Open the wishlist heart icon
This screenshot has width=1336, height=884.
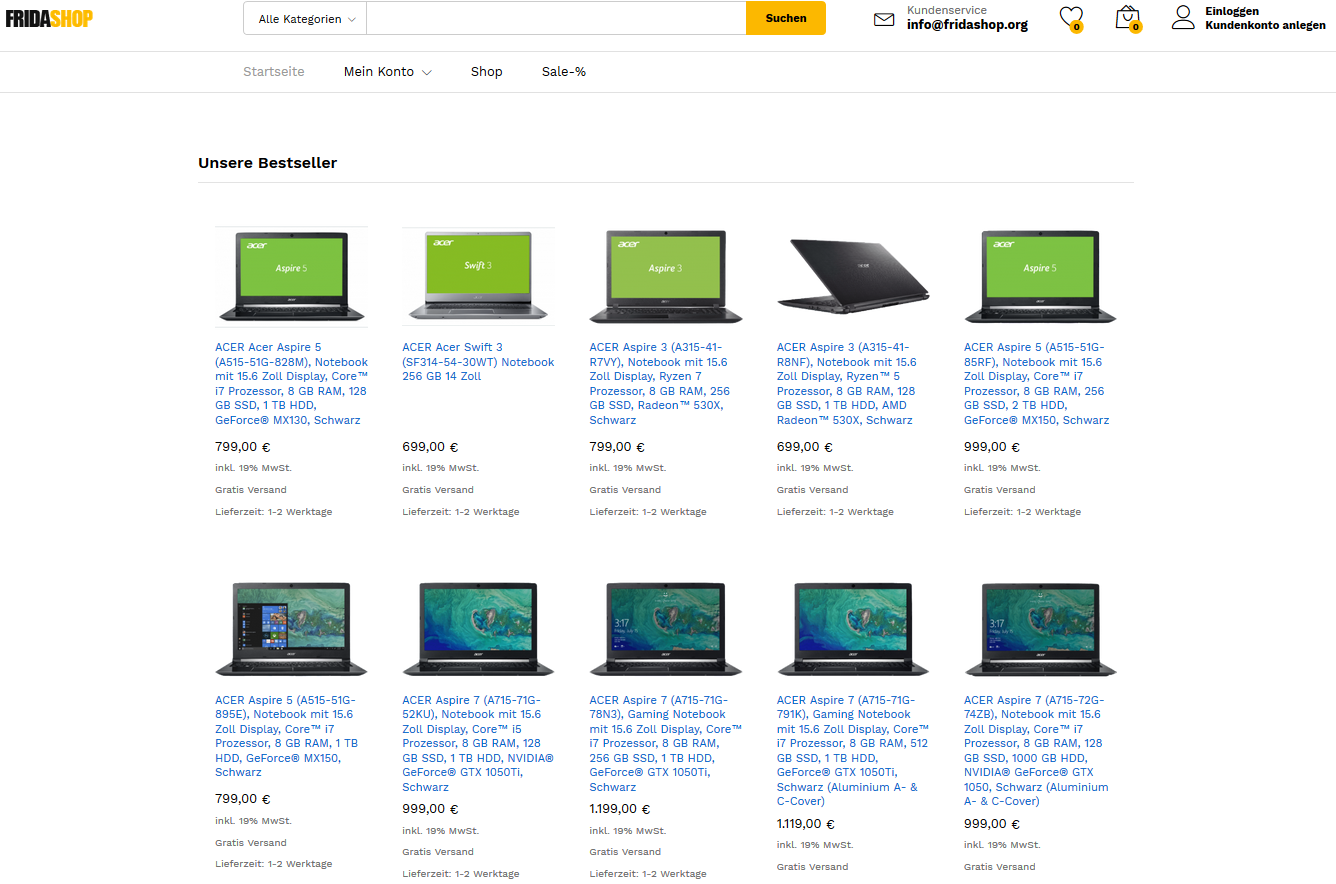(1071, 18)
